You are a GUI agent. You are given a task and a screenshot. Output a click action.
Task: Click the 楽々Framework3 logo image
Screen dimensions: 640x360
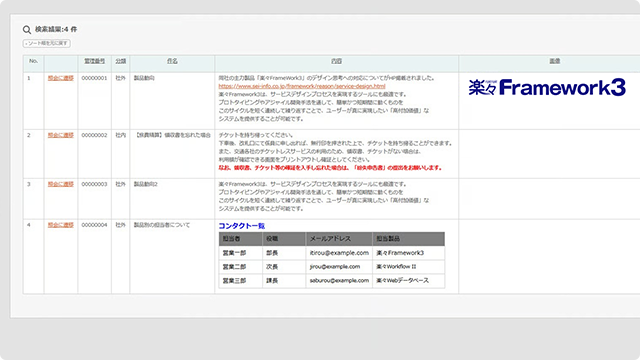pyautogui.click(x=547, y=87)
